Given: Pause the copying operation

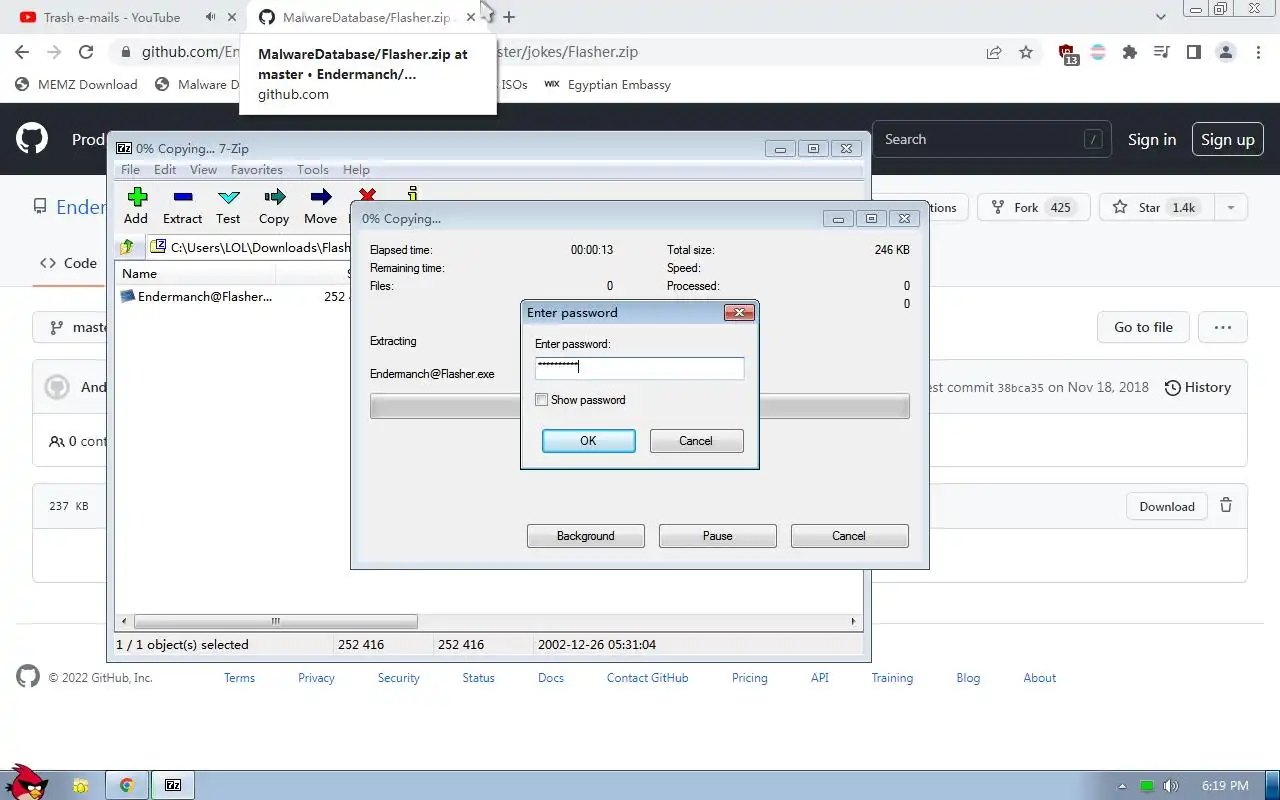Looking at the screenshot, I should 717,536.
